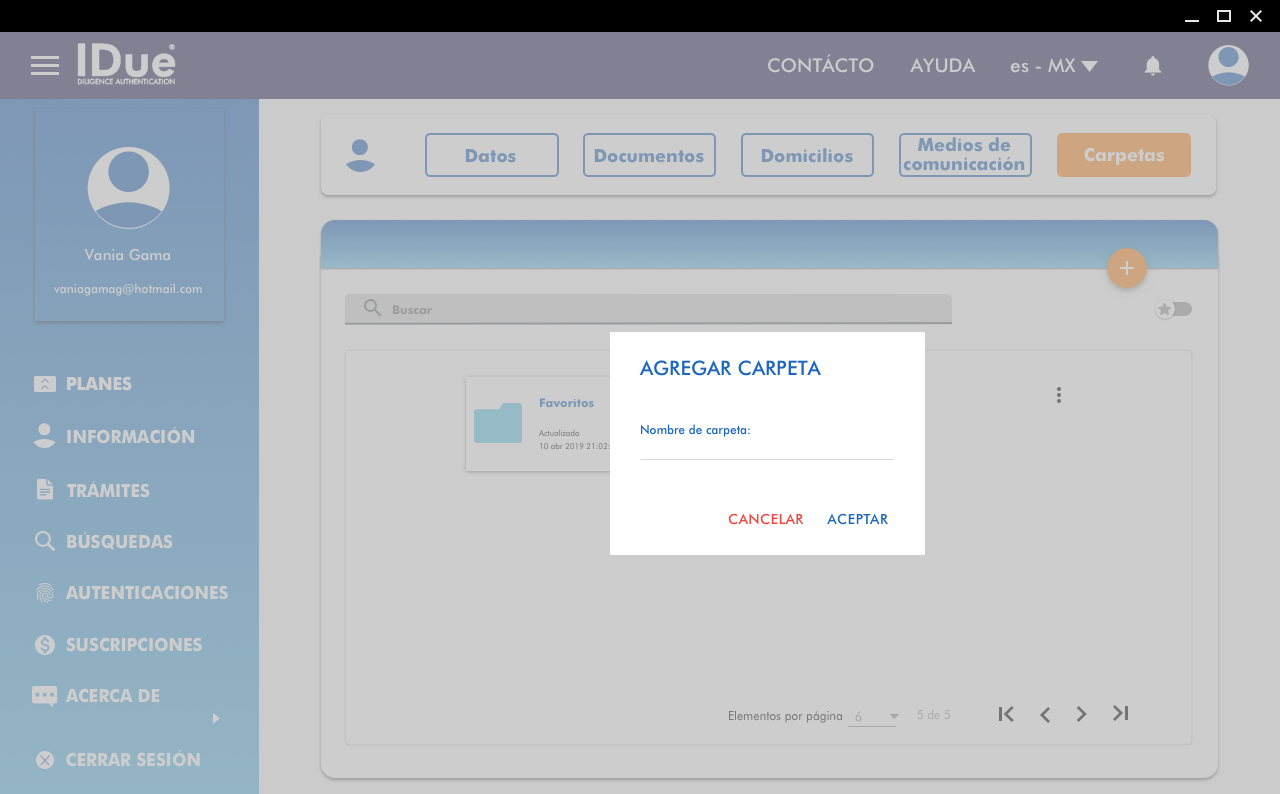The image size is (1280, 794).
Task: Expand the sidebar submenu arrow
Action: 216,718
